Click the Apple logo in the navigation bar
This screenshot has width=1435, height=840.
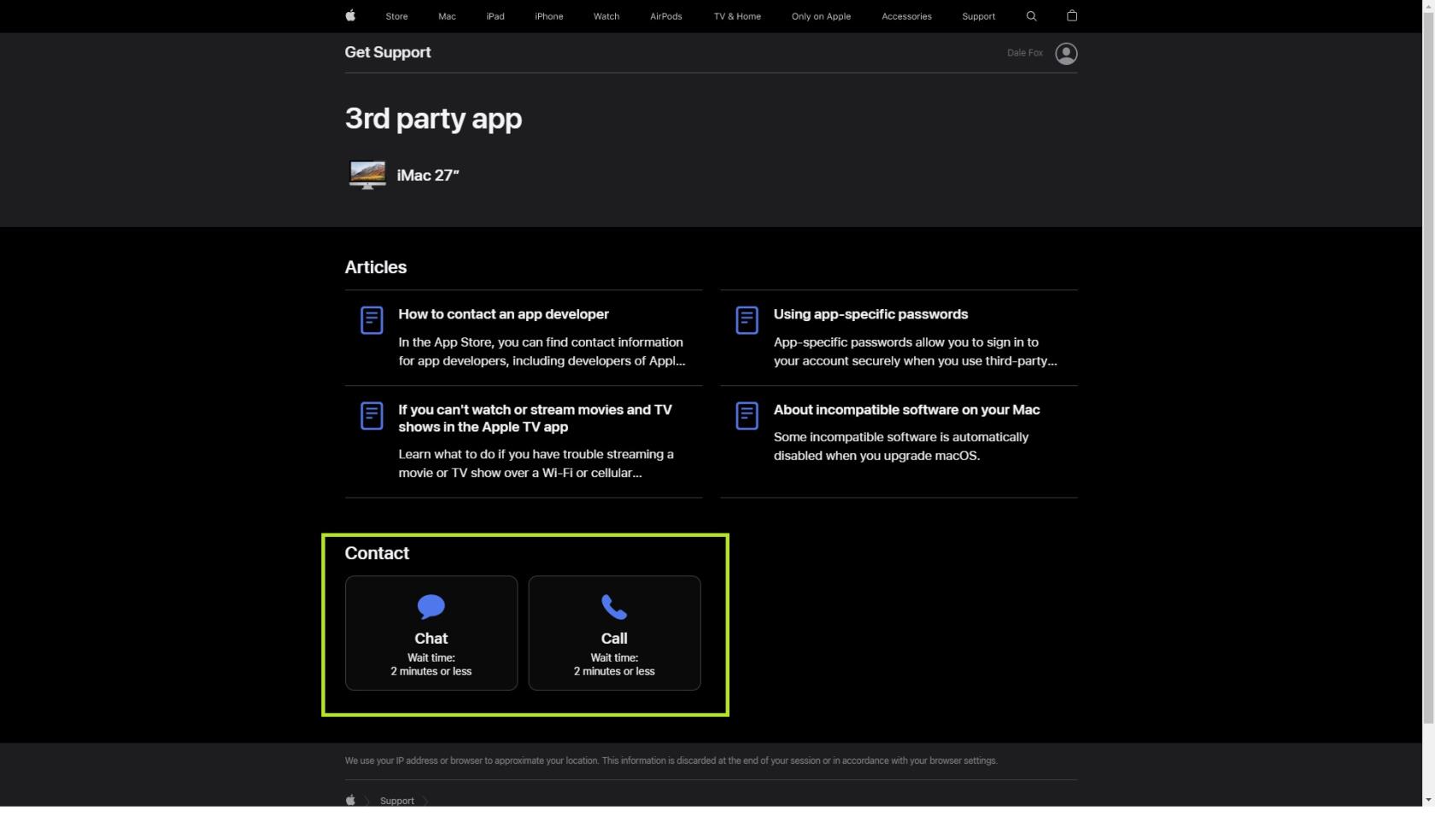[x=350, y=15]
